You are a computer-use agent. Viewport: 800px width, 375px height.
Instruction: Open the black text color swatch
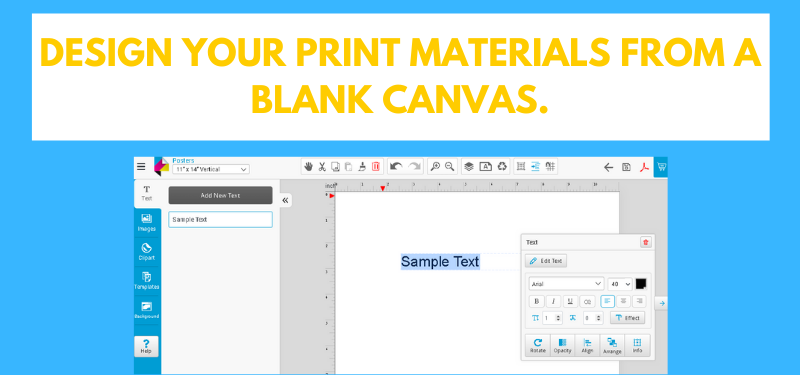pos(641,283)
